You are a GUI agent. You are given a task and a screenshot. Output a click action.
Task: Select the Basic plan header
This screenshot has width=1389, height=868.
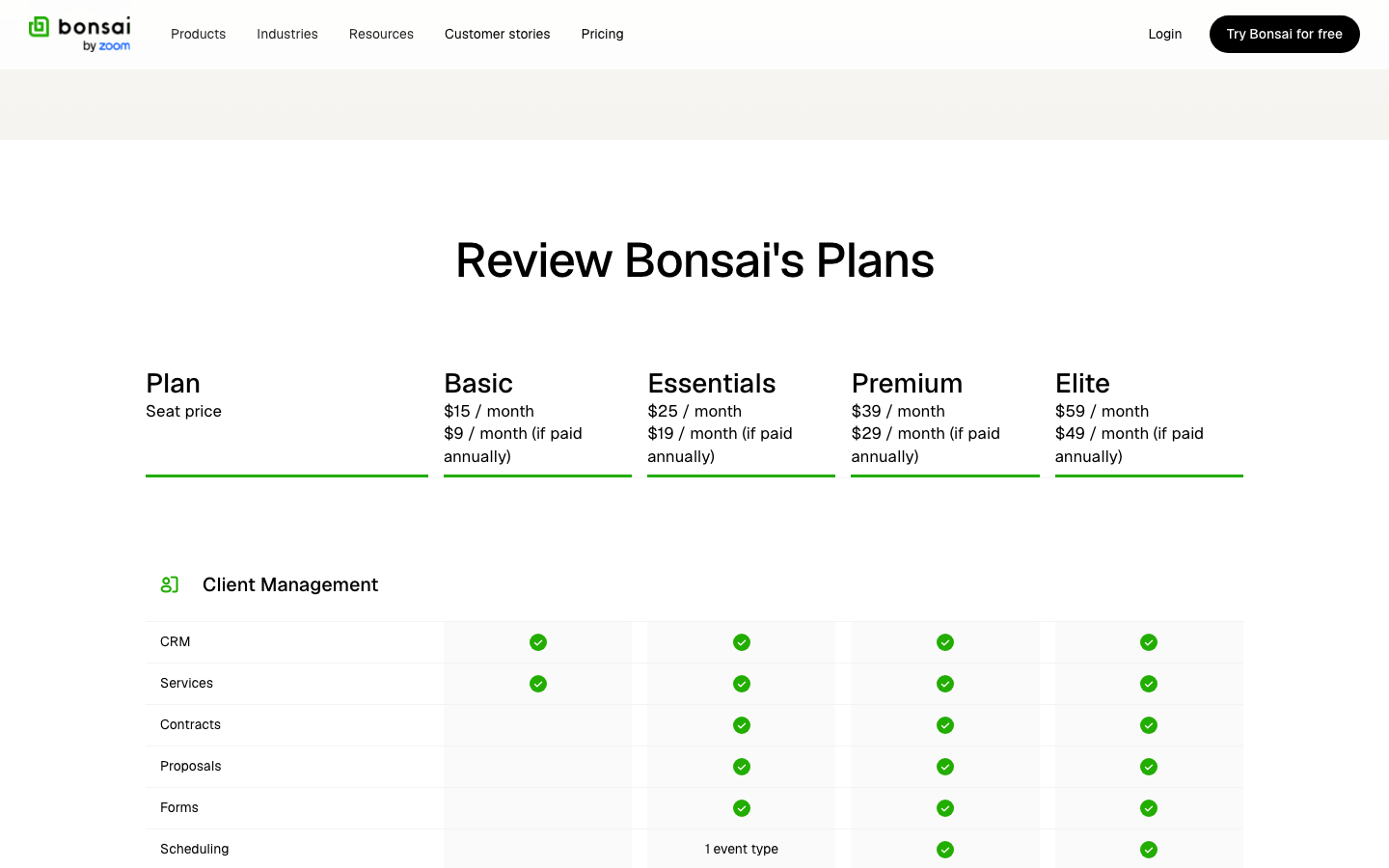point(478,383)
